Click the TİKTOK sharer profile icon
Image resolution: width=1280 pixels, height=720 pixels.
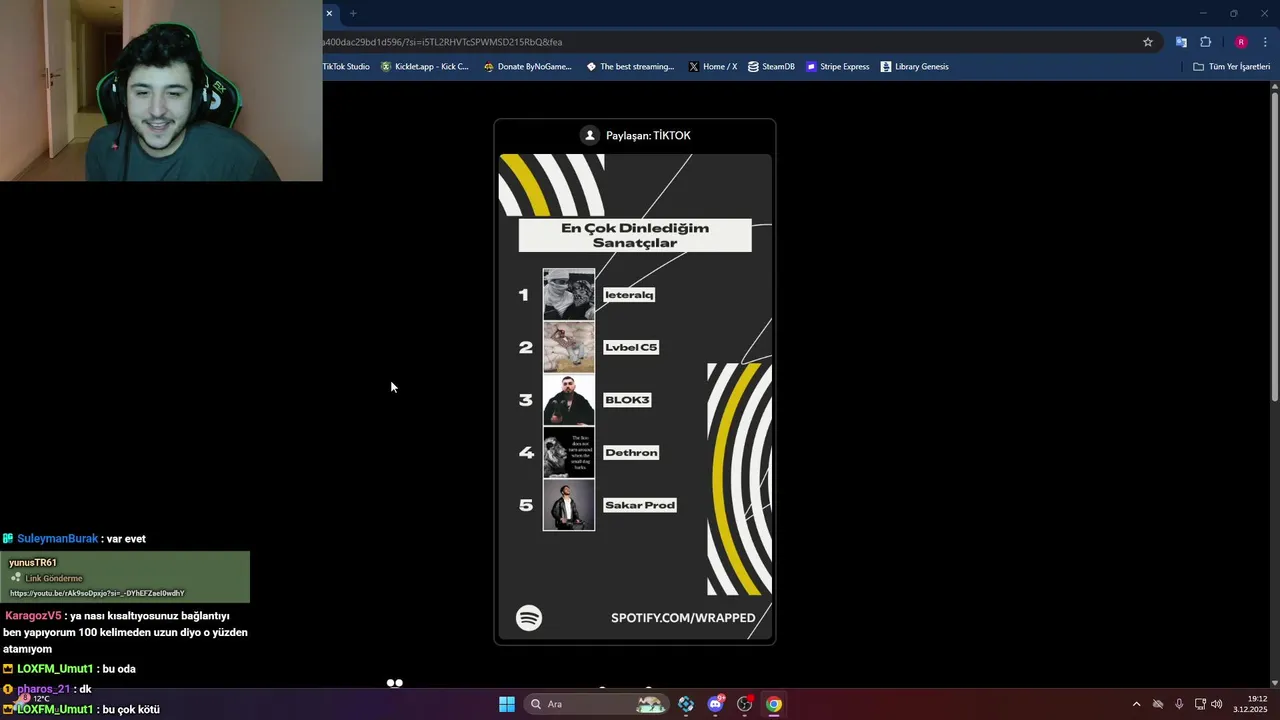590,135
